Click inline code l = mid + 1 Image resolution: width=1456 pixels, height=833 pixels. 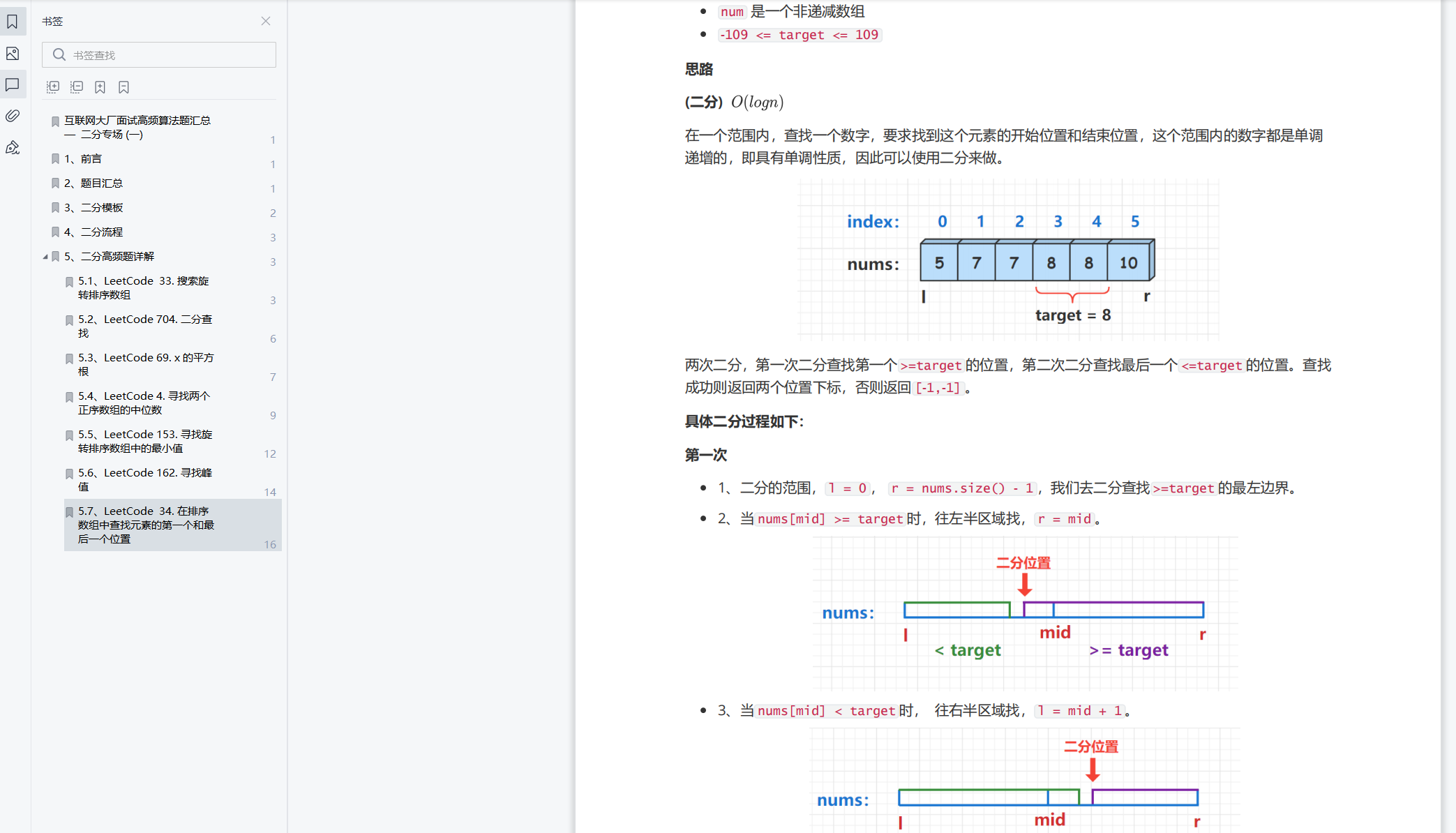pyautogui.click(x=1079, y=711)
